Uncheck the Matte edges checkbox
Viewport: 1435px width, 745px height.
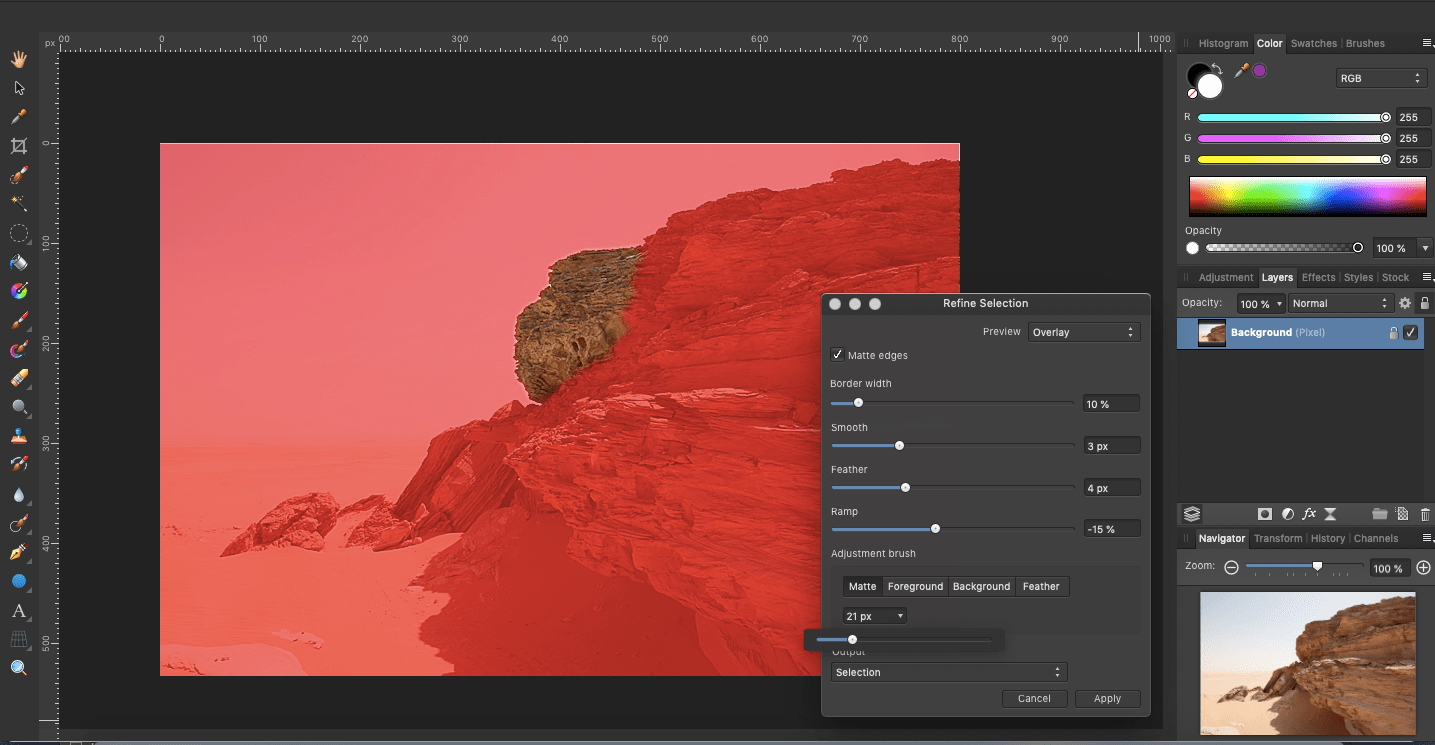tap(837, 355)
